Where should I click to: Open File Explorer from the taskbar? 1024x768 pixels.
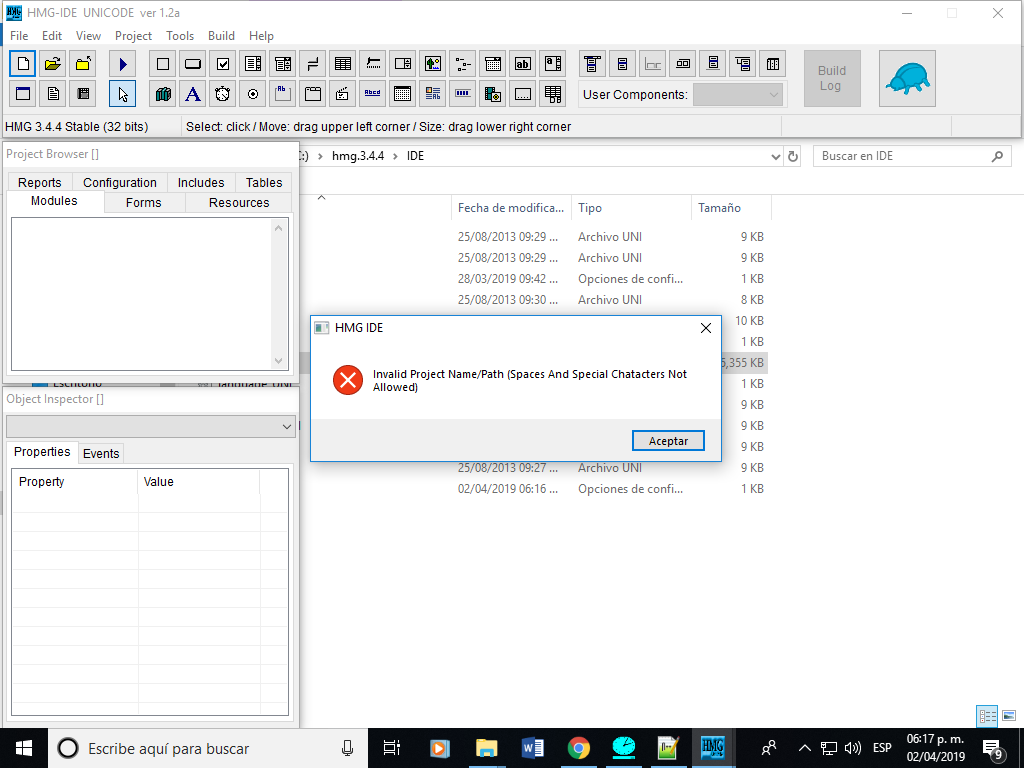[x=487, y=748]
